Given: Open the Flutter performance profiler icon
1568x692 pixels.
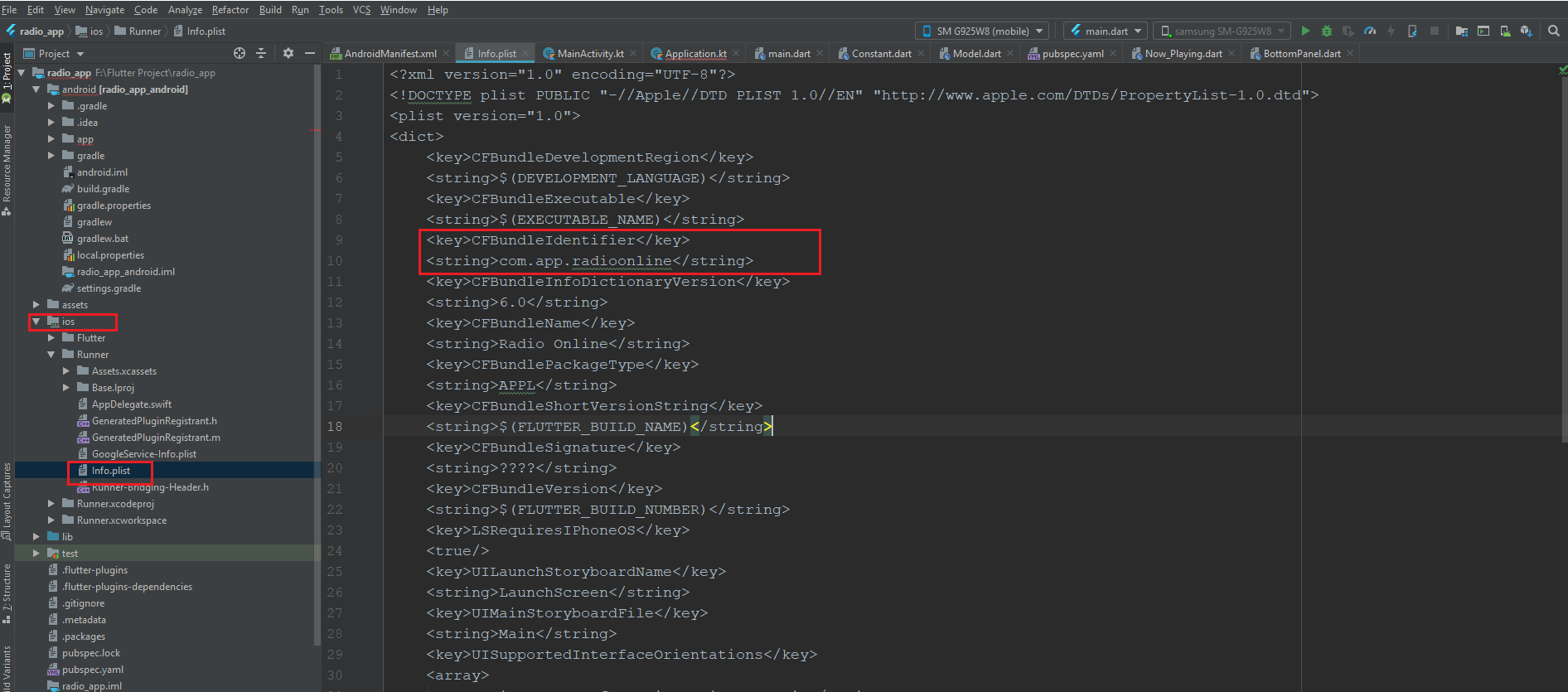Looking at the screenshot, I should click(x=1370, y=31).
